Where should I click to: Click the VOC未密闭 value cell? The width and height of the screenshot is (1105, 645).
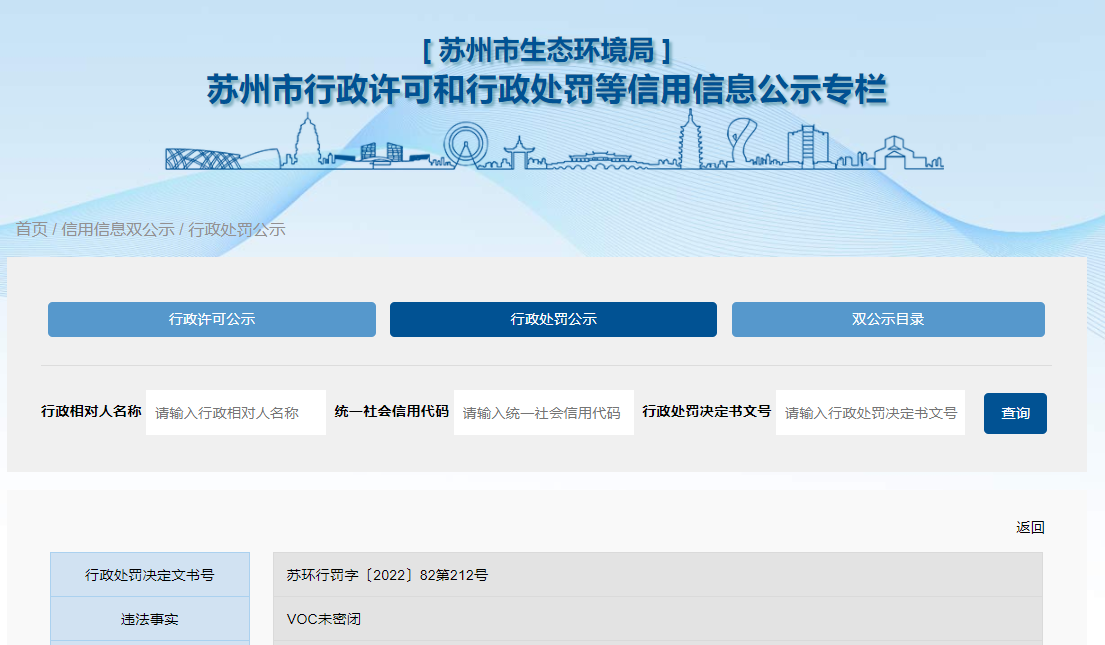[658, 619]
